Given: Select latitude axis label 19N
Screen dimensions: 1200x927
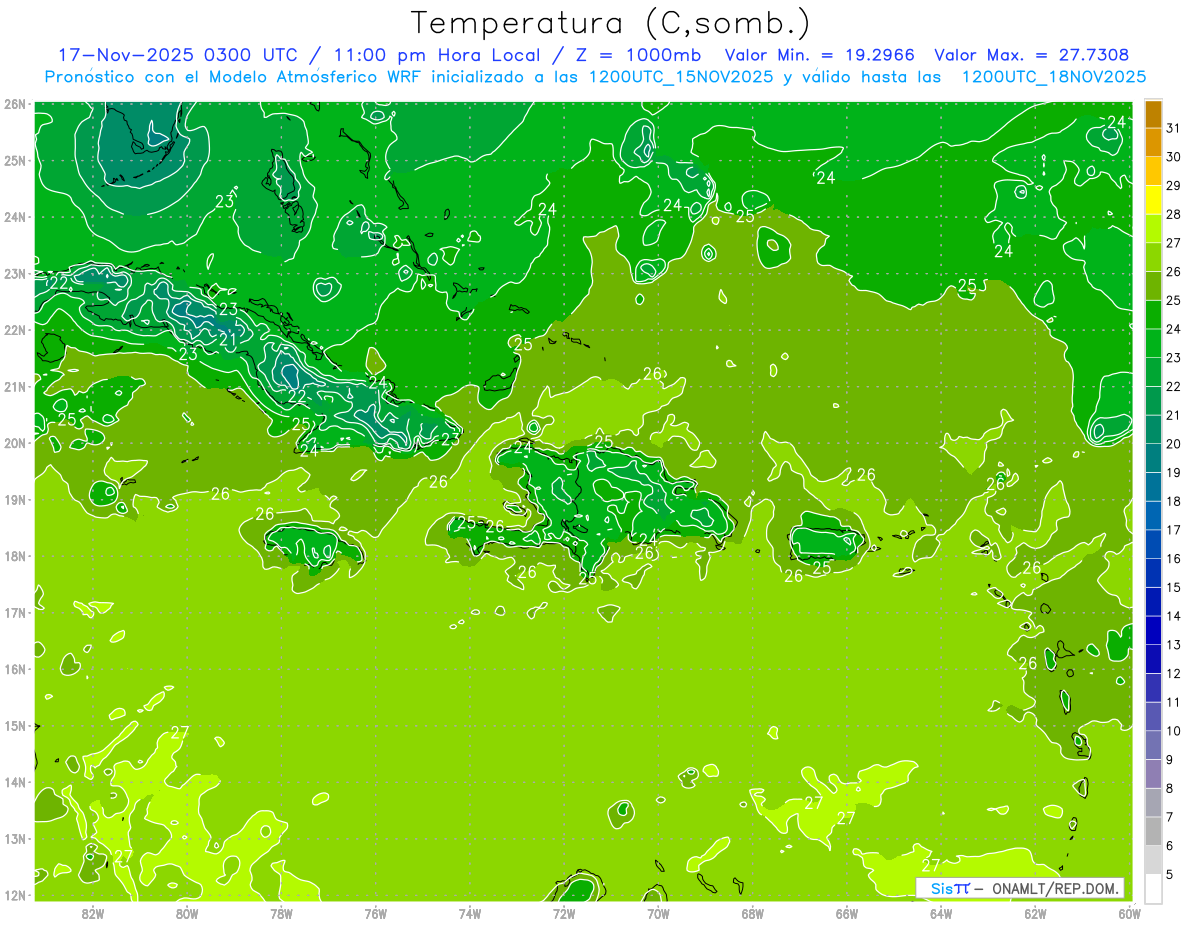Looking at the screenshot, I should pos(15,499).
